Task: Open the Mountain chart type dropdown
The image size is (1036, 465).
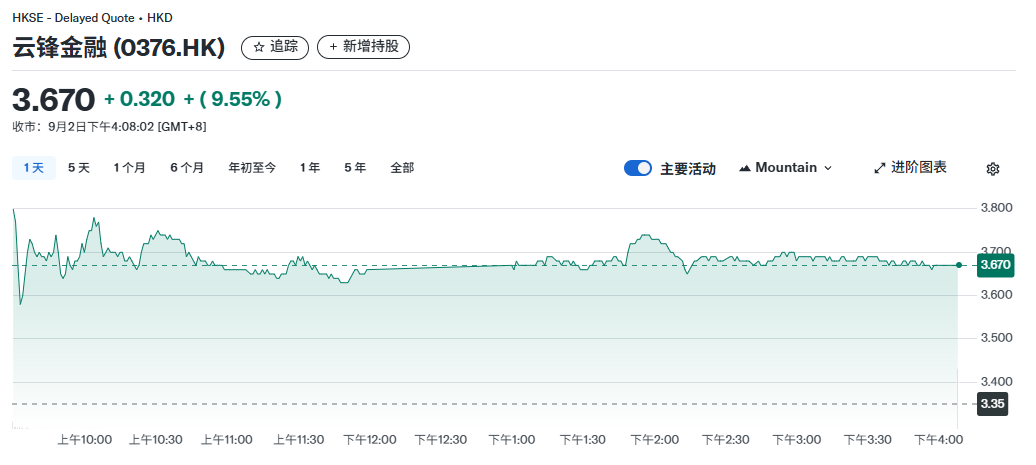Action: [x=786, y=168]
